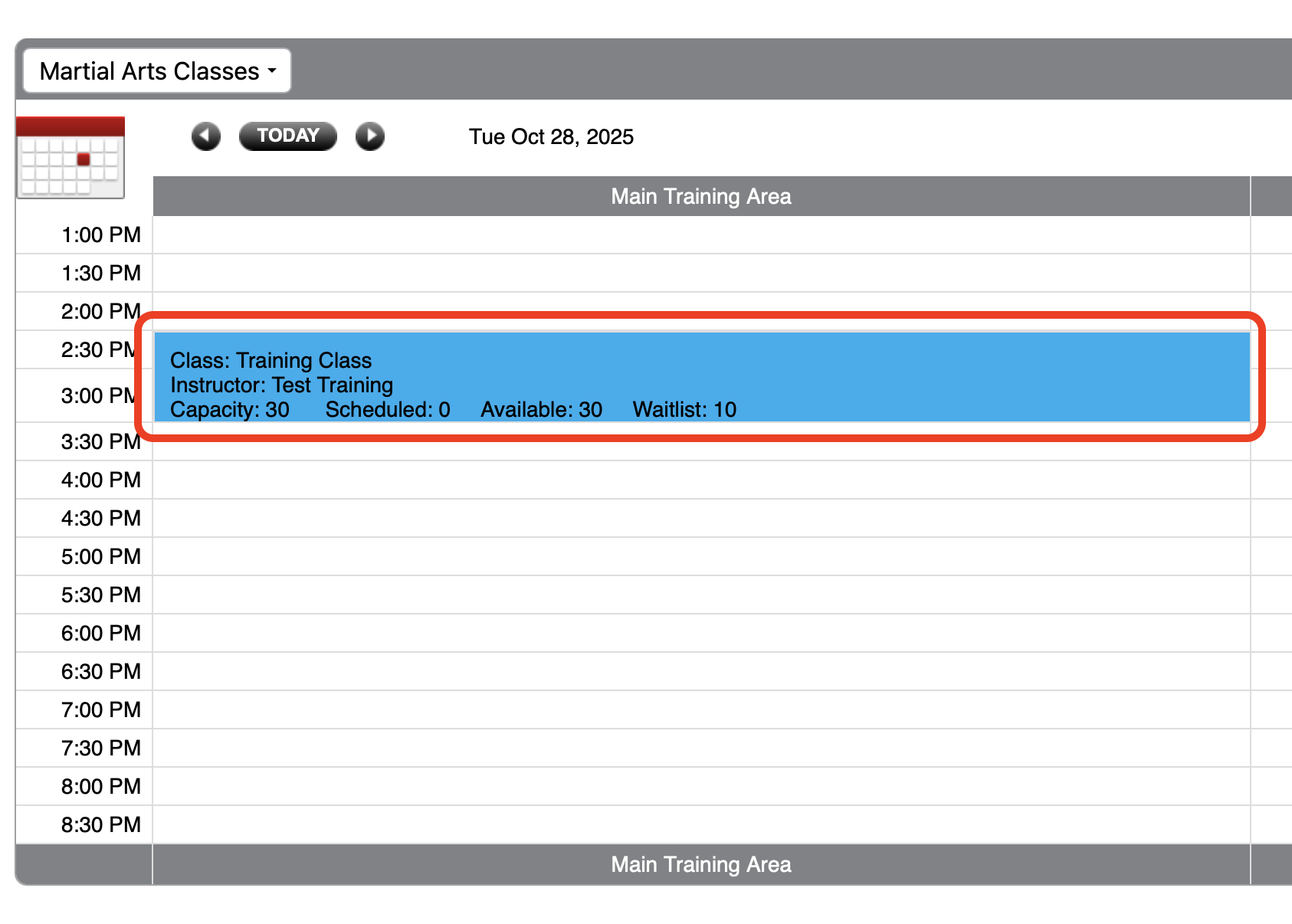Viewport: 1292px width, 924px height.
Task: Click the left navigation arrow icon
Action: coord(205,136)
